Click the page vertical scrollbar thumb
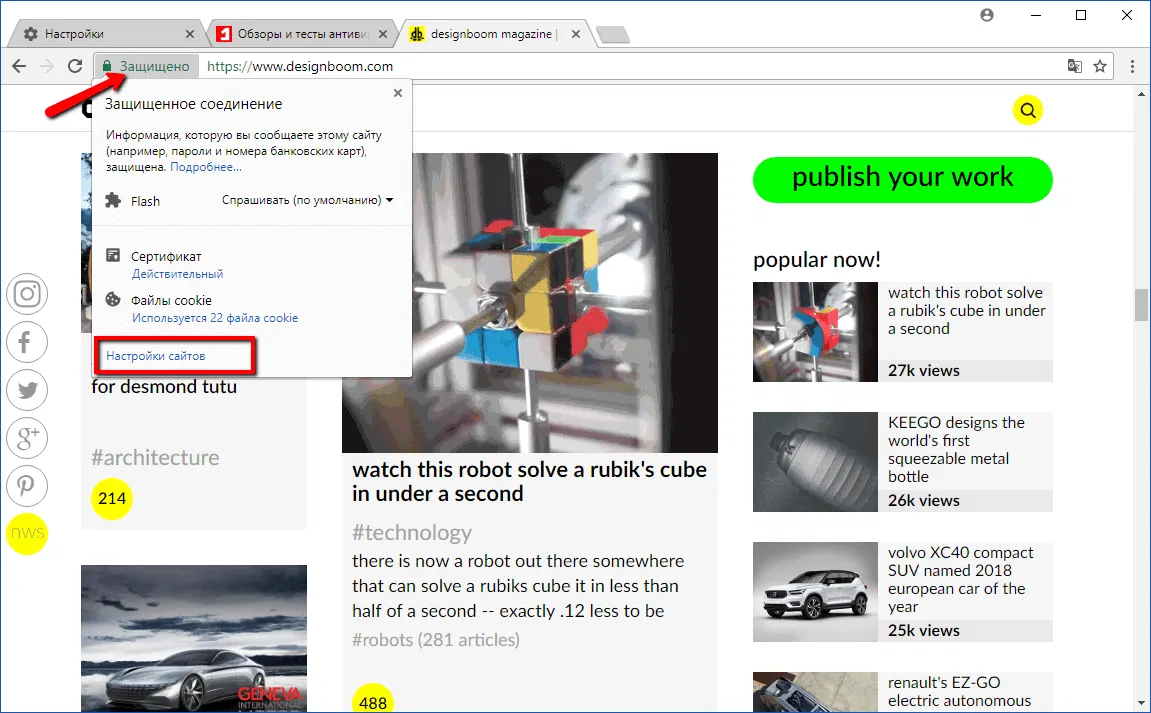 [x=1141, y=305]
